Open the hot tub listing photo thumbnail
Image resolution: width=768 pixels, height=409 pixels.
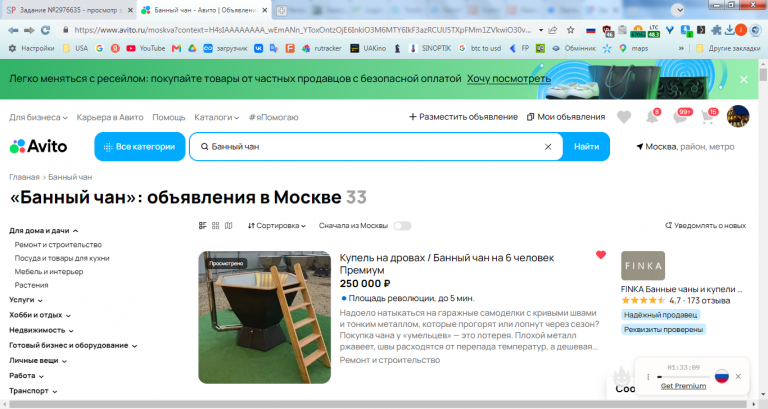point(264,317)
